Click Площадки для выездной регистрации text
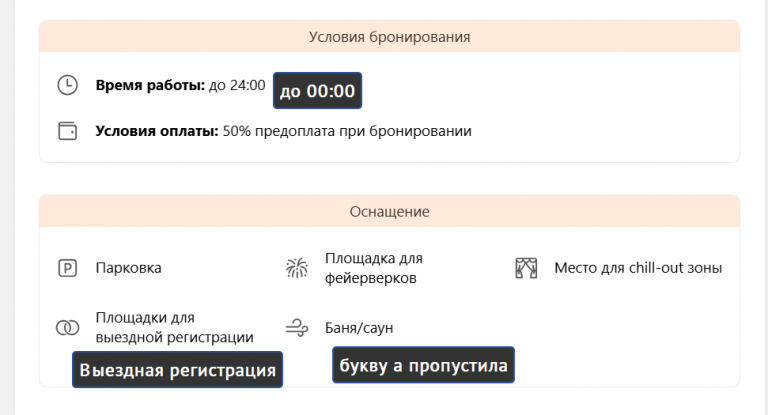768x415 pixels. pos(174,327)
